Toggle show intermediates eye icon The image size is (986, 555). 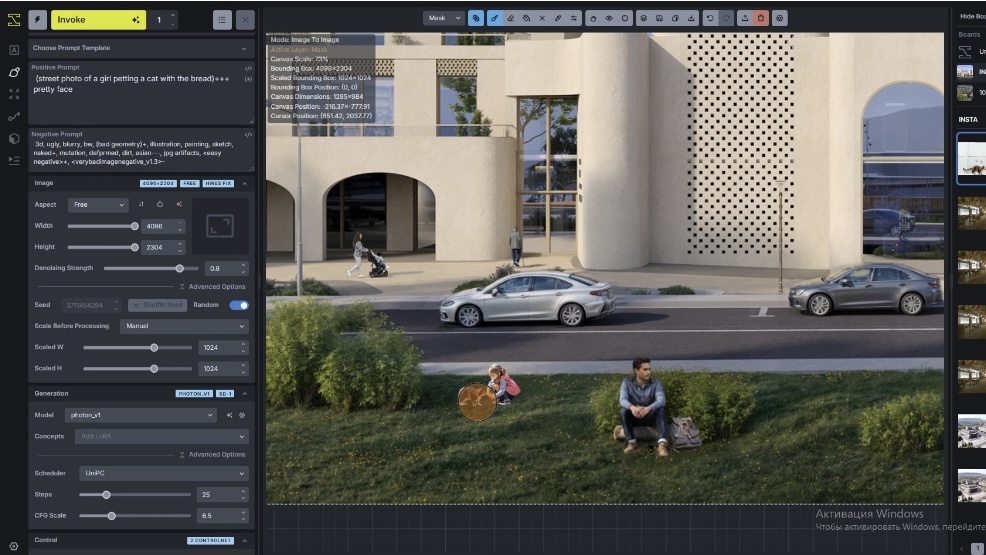click(609, 18)
